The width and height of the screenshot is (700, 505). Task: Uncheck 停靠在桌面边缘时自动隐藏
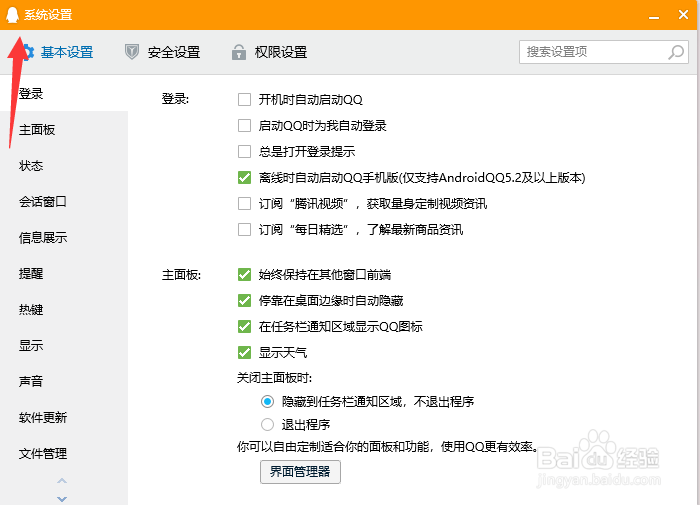244,300
